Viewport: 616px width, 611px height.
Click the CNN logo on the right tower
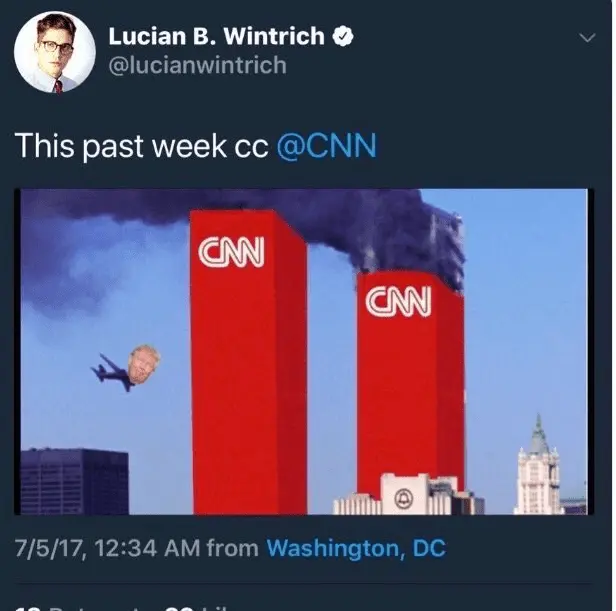[x=398, y=301]
